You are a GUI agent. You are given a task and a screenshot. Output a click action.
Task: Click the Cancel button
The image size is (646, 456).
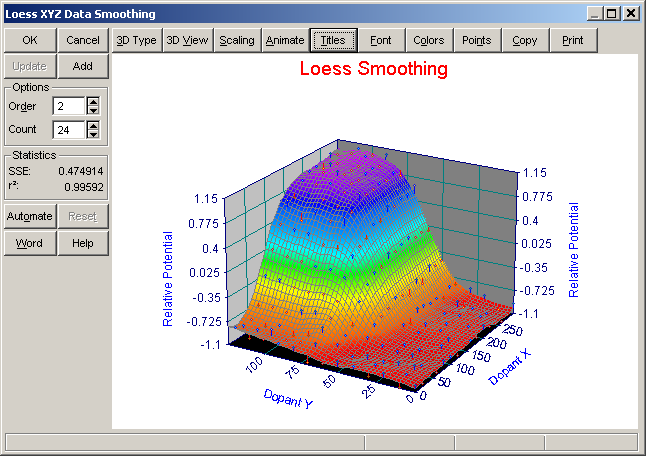[83, 40]
